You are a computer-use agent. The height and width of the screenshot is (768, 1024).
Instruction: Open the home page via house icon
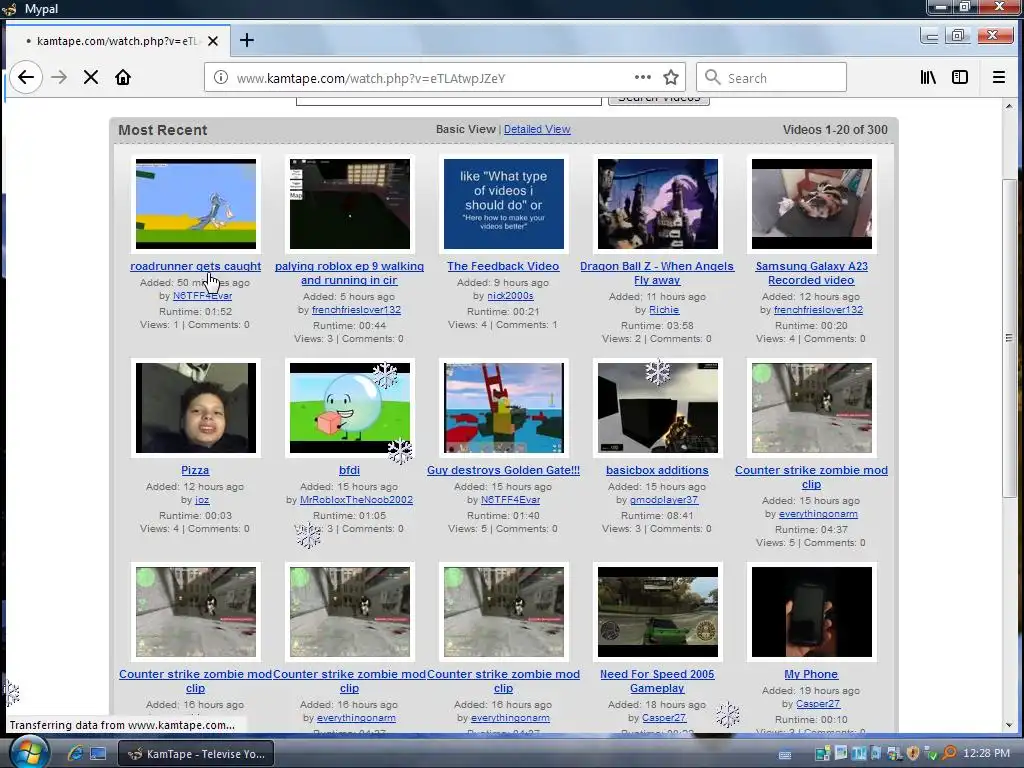tap(123, 78)
